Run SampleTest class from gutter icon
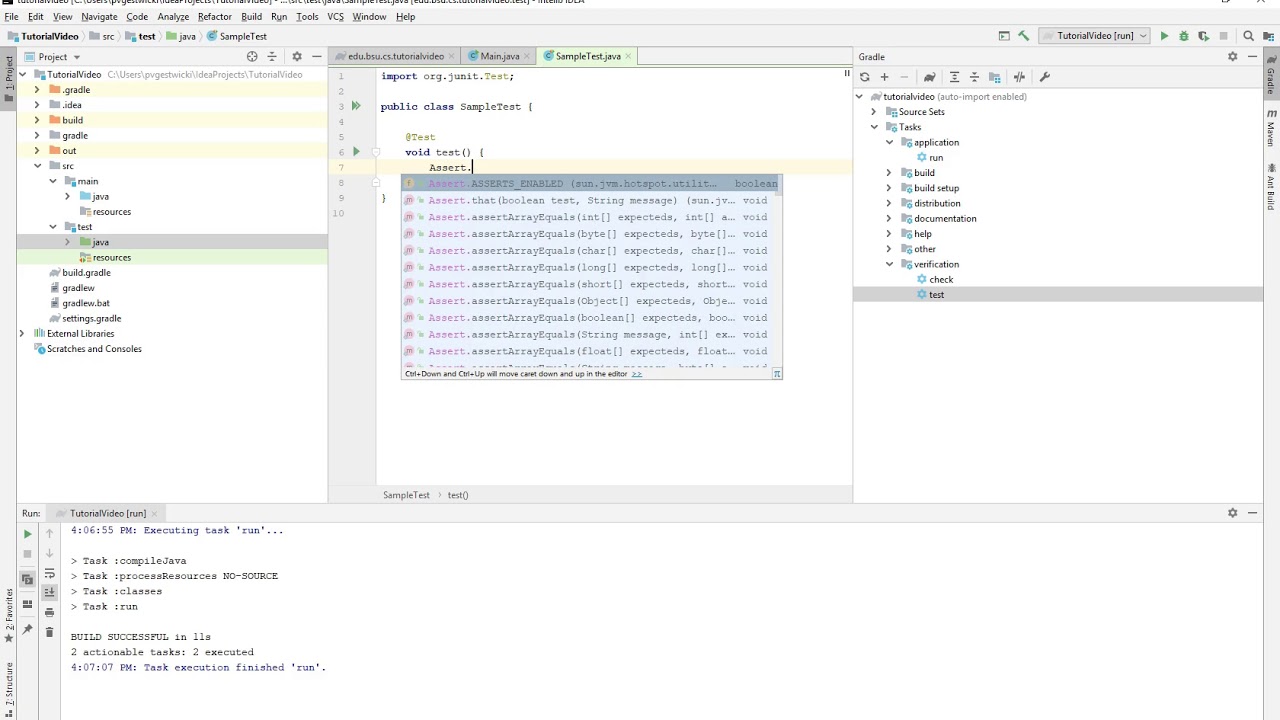Image resolution: width=1280 pixels, height=720 pixels. click(x=355, y=106)
